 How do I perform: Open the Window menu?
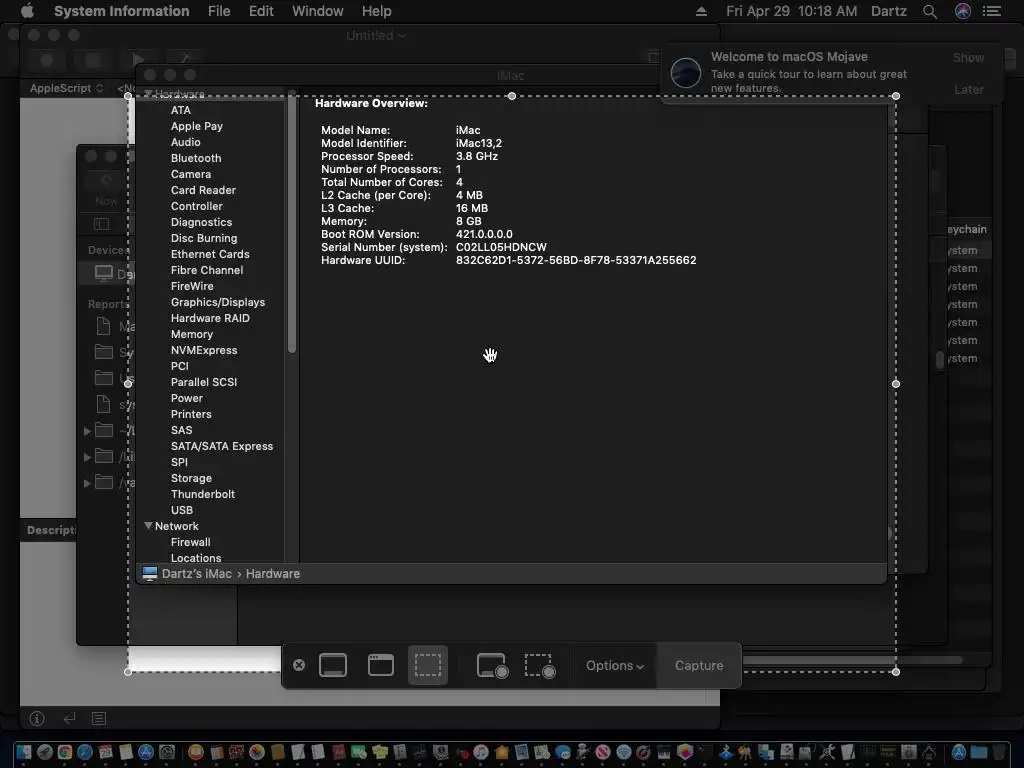click(317, 11)
